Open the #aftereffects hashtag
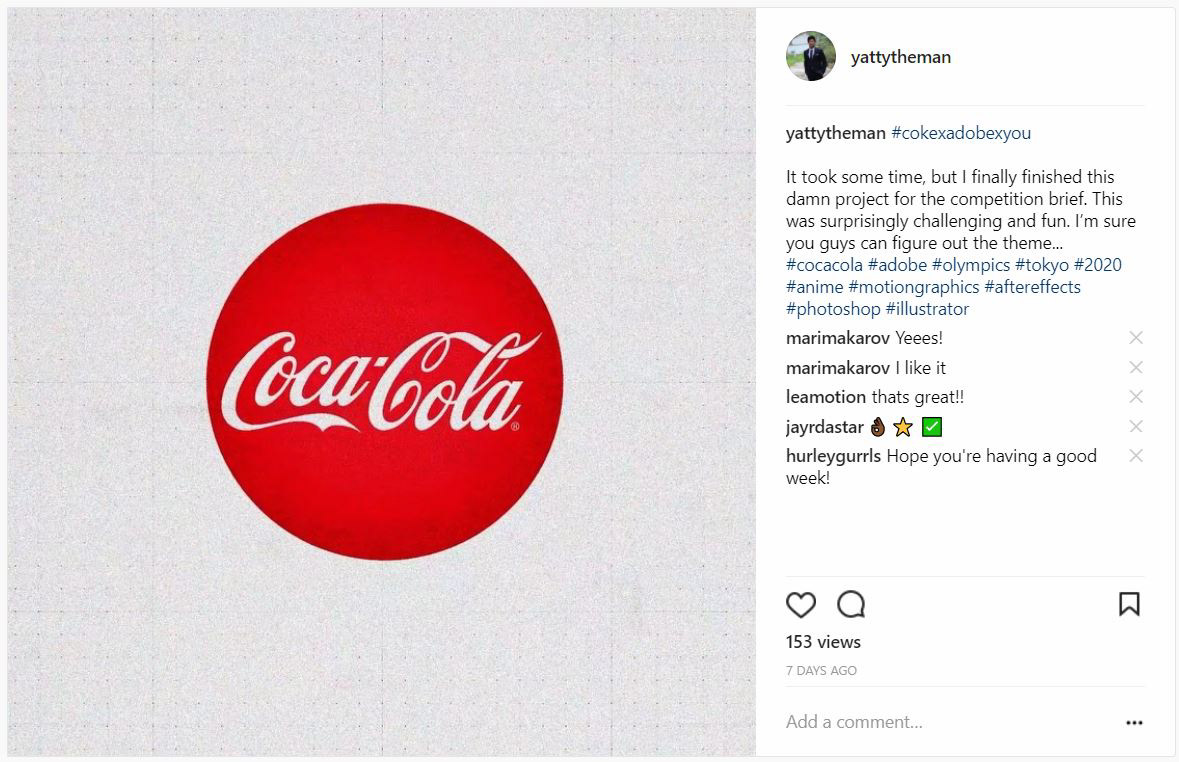 1032,287
